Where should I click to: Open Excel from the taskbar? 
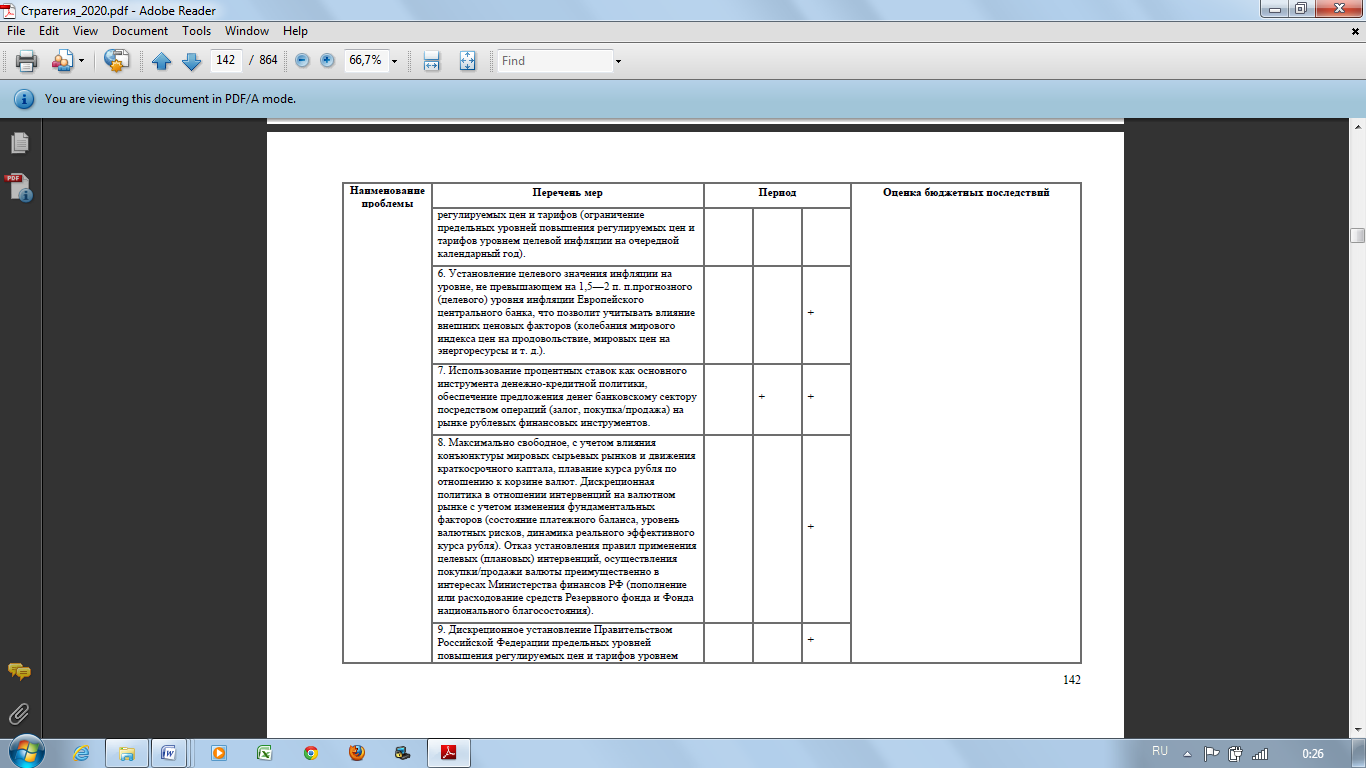(265, 752)
